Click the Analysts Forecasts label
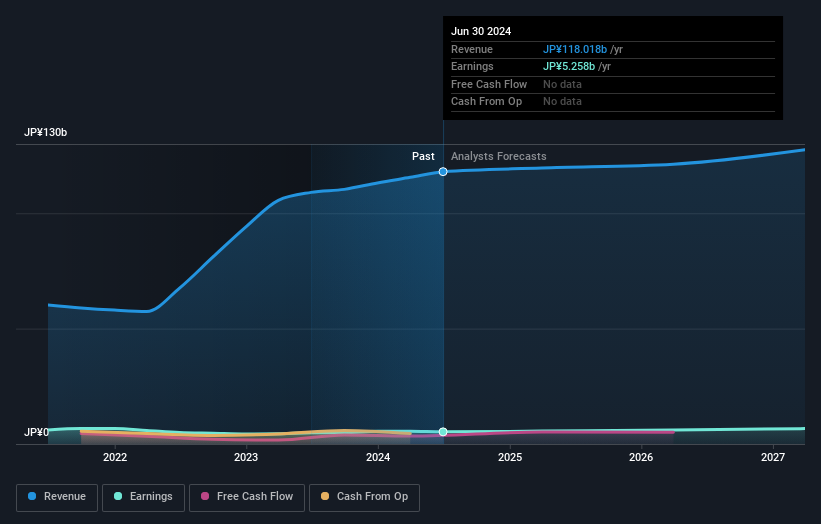The width and height of the screenshot is (821, 524). (x=498, y=156)
